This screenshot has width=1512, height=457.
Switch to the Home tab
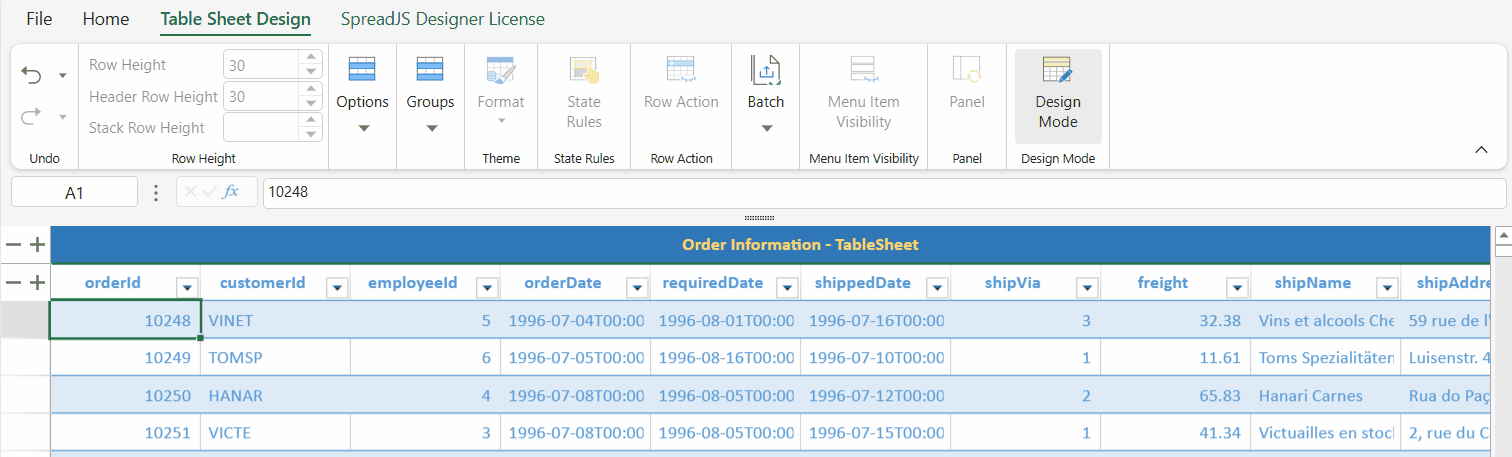tap(106, 19)
